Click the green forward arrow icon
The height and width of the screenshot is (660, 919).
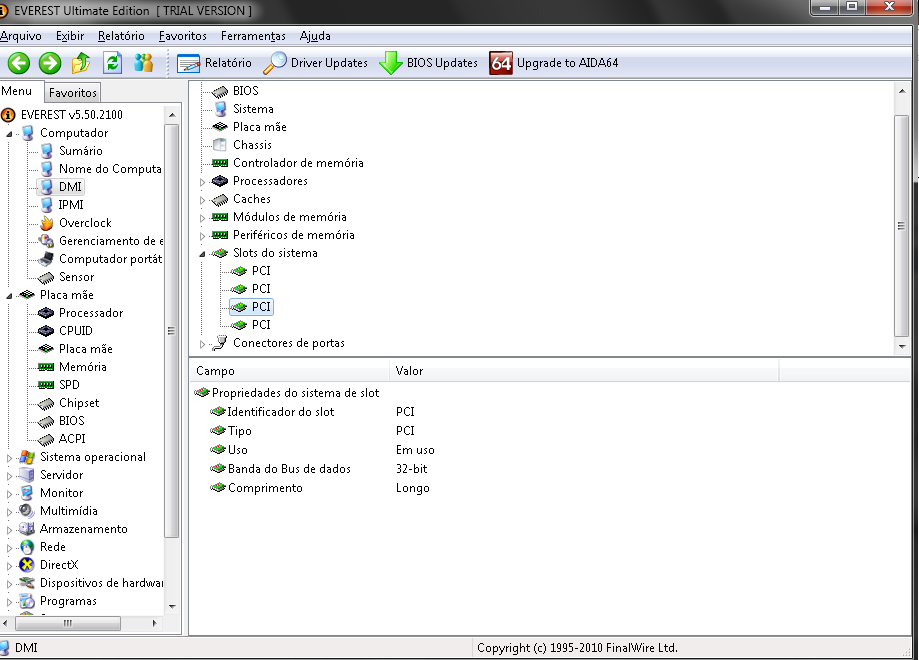click(50, 63)
